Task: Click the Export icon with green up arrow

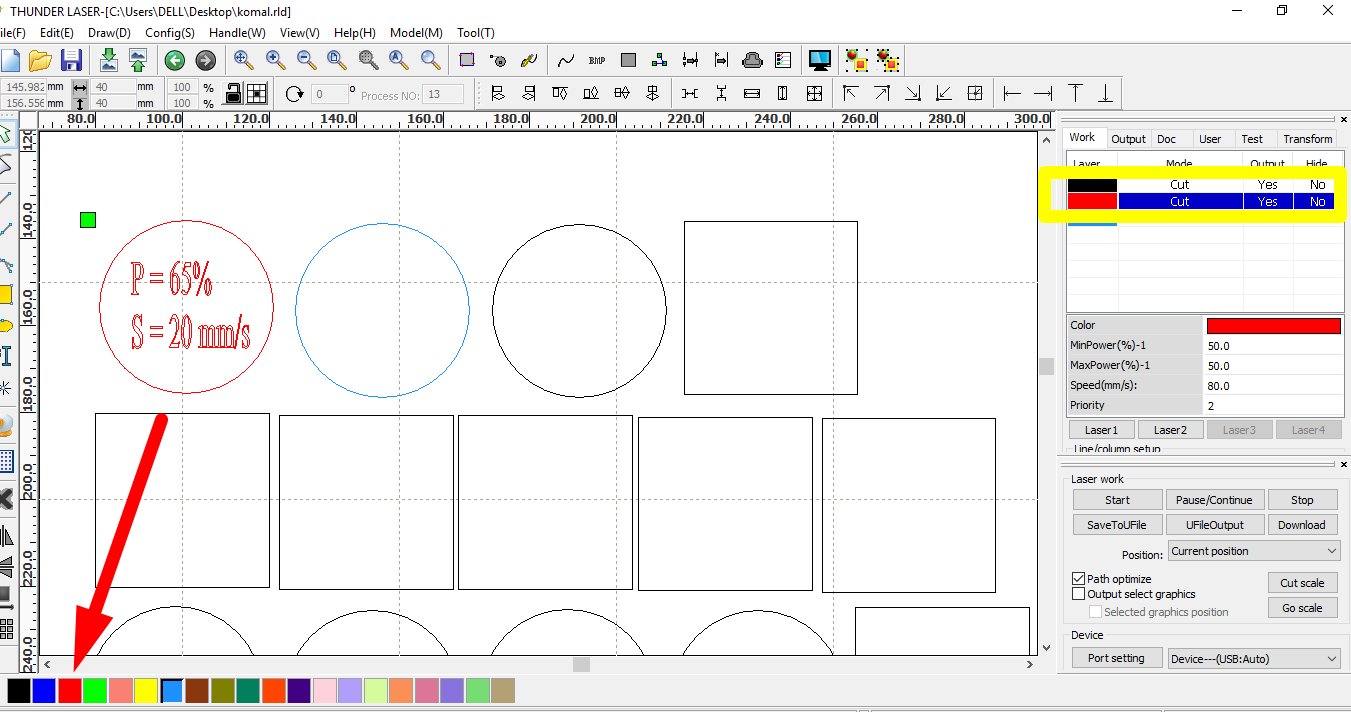Action: (138, 60)
